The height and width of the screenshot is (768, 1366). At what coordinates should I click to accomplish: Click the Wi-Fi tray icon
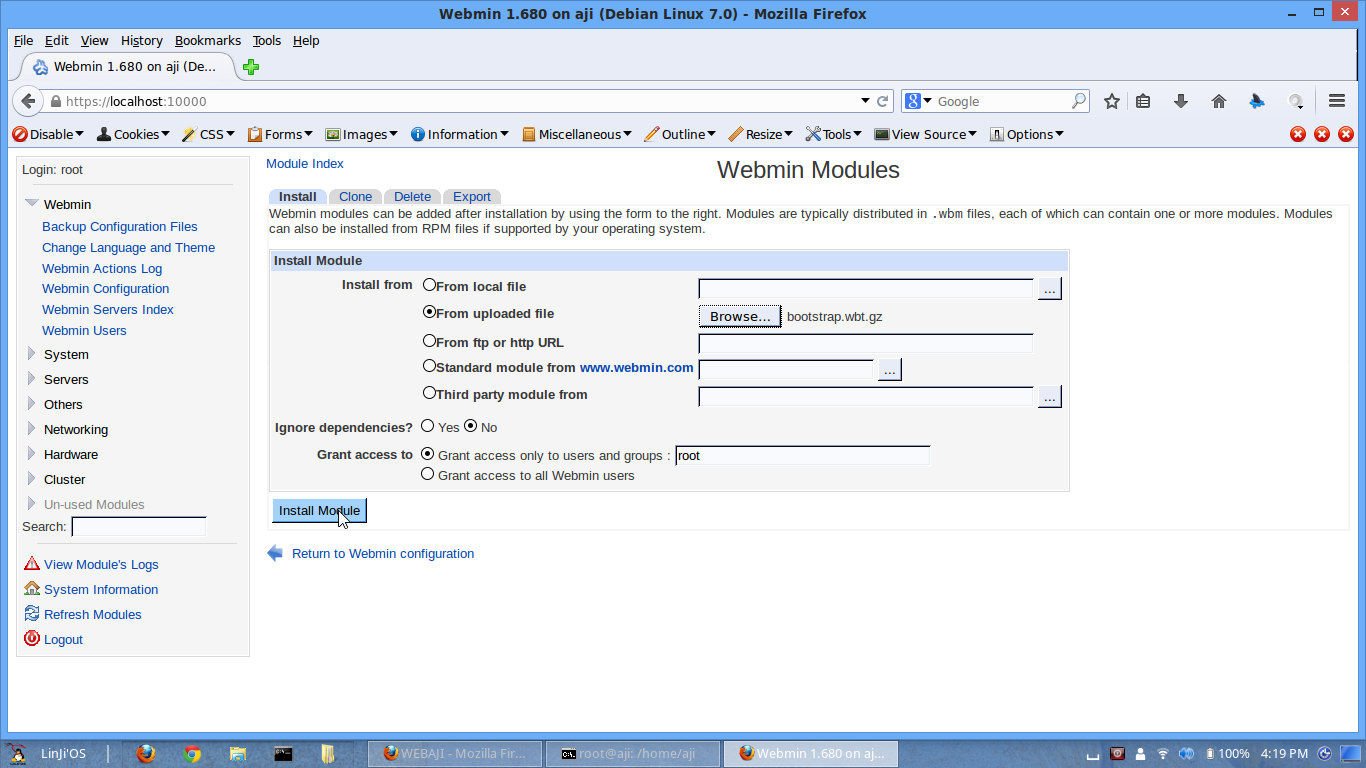click(x=1163, y=753)
